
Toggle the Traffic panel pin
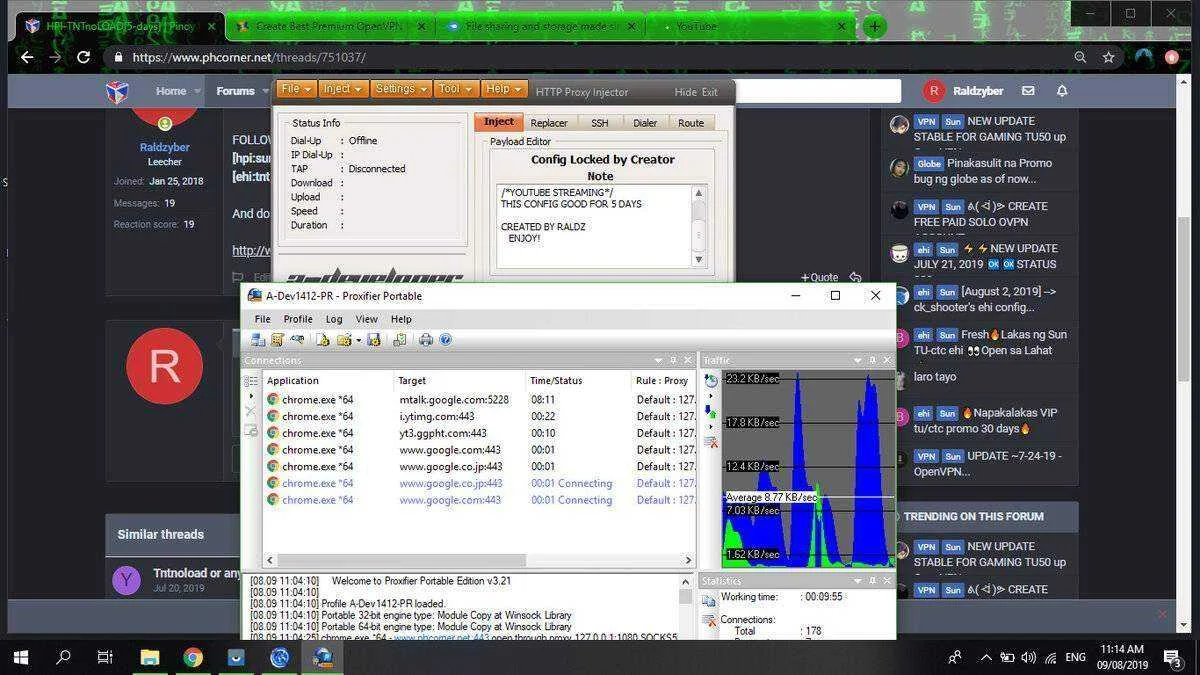click(x=871, y=360)
